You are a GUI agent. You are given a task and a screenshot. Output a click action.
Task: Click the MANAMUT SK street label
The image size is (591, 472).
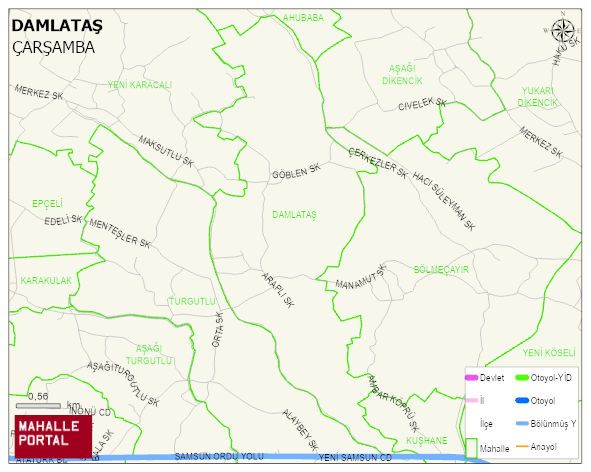[361, 277]
